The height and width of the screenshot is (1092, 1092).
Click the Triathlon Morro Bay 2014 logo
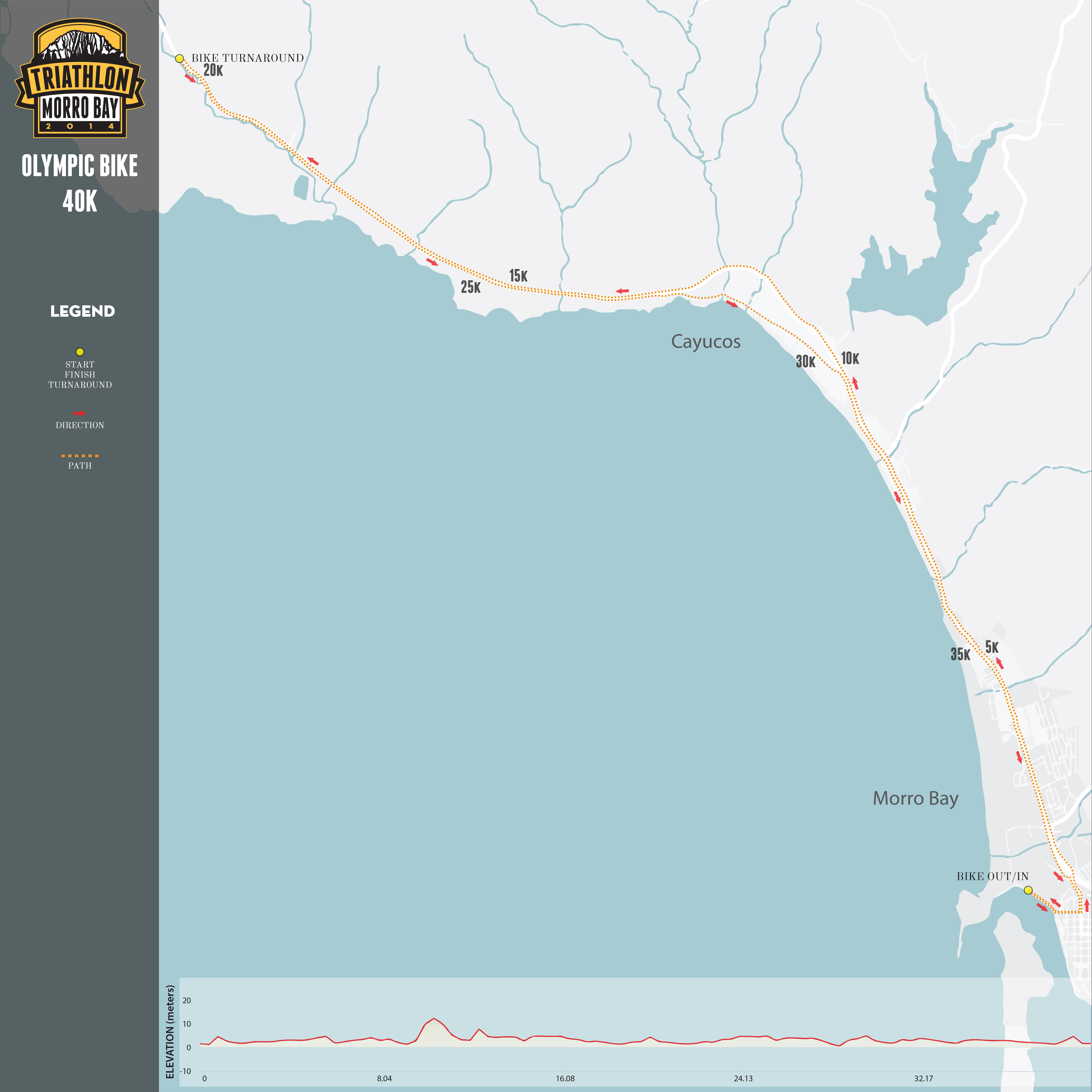tap(80, 78)
